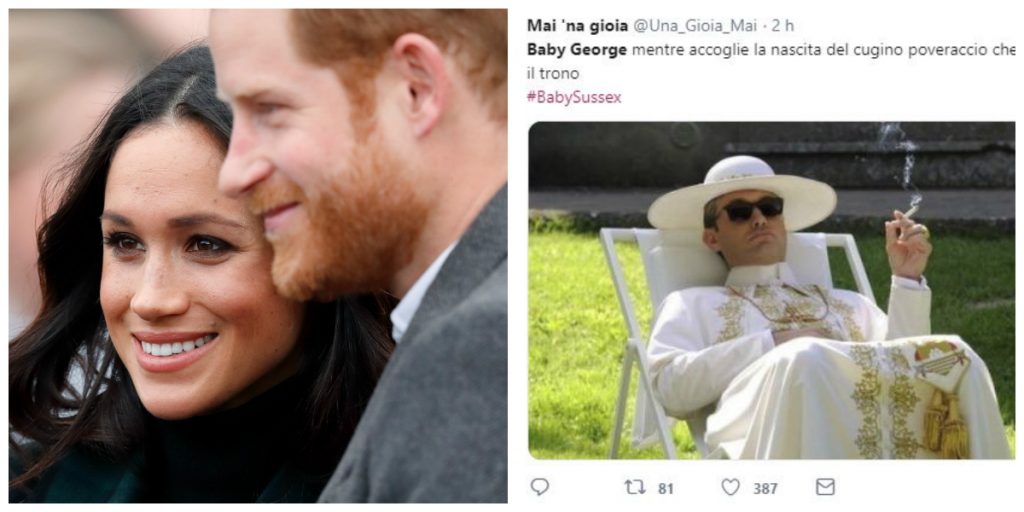The image size is (1024, 512).
Task: Retweet using the retweet arrows icon
Action: coord(635,487)
